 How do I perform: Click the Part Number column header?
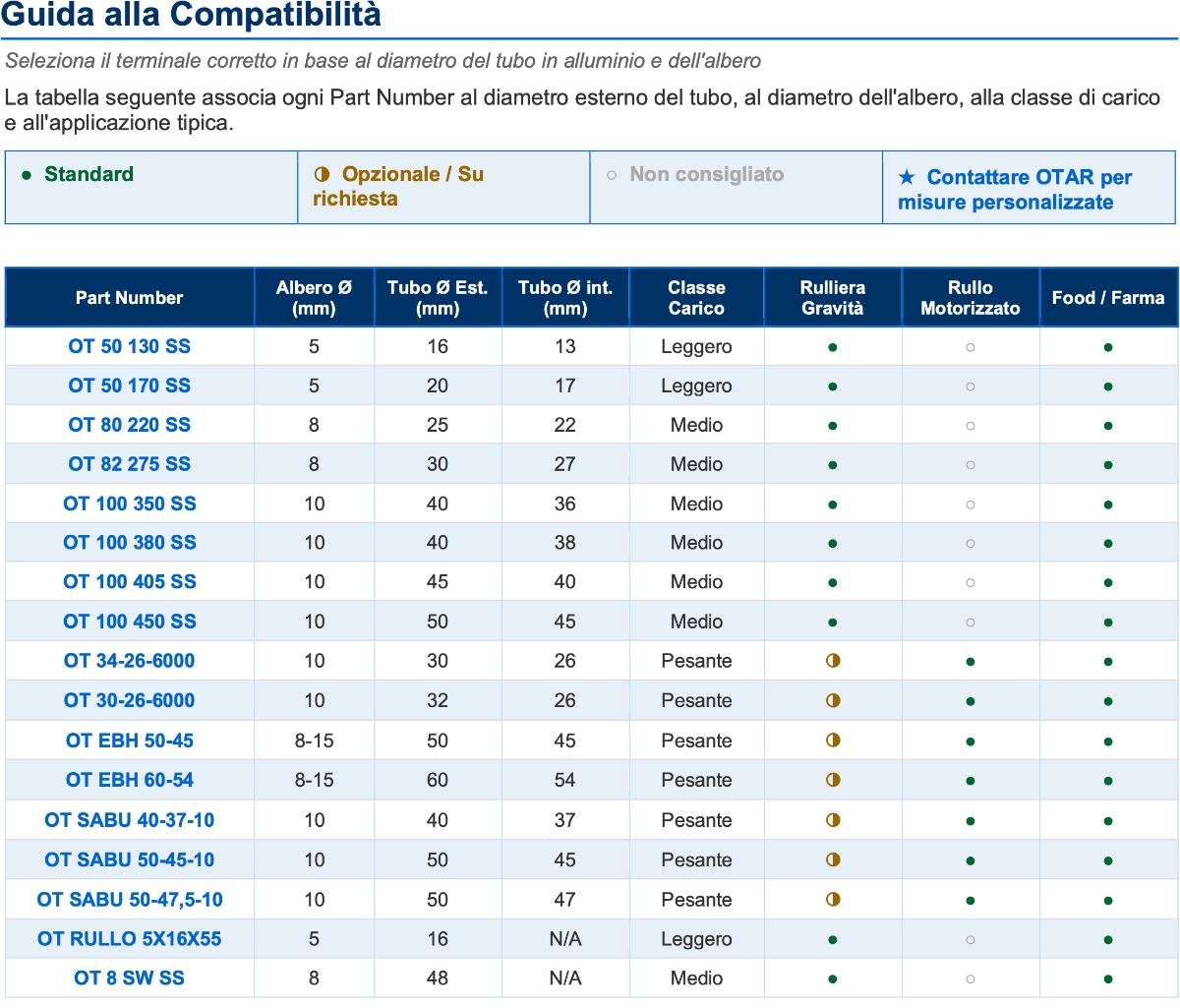pos(130,297)
